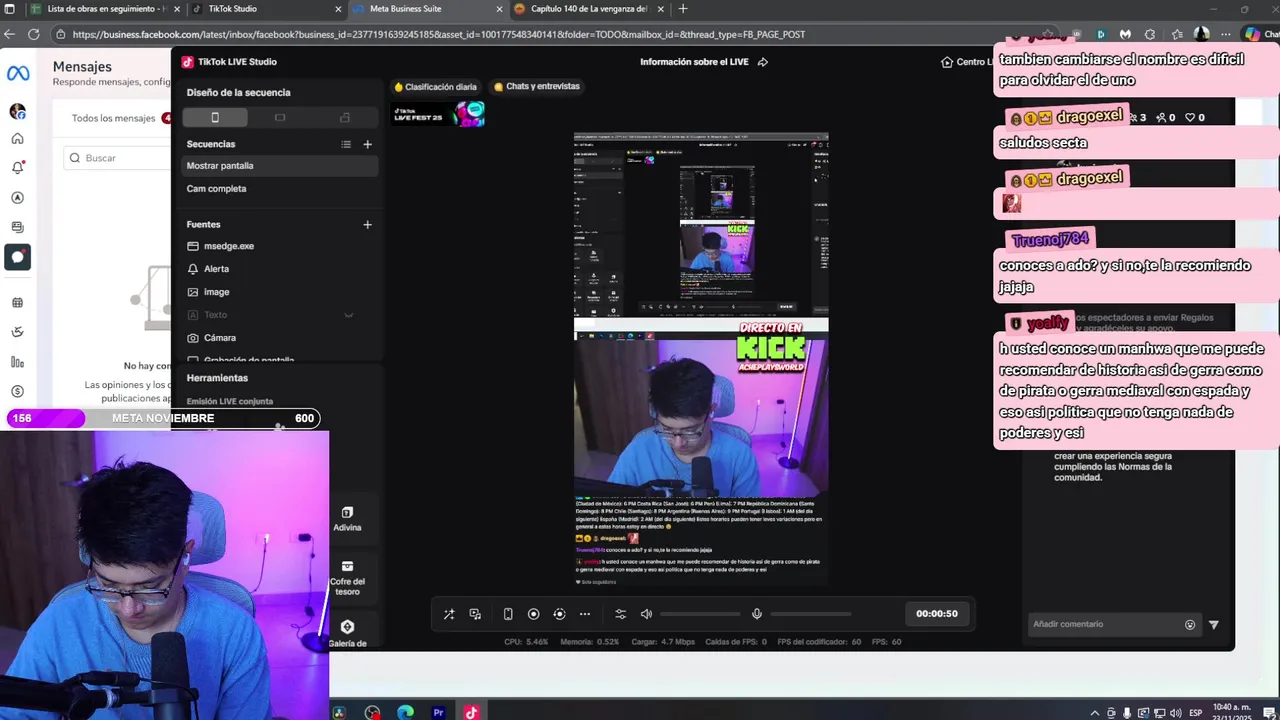Open the more options ellipsis in toolbar
Viewport: 1280px width, 720px height.
(x=585, y=614)
